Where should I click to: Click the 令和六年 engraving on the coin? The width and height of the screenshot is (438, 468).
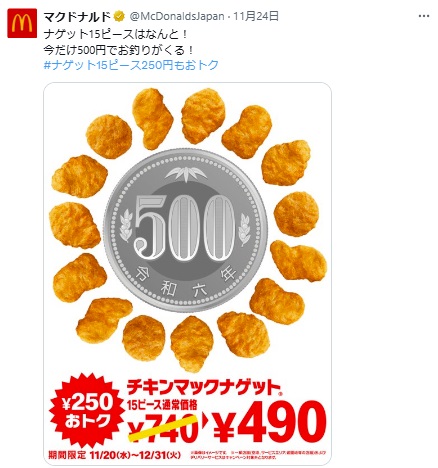(186, 281)
